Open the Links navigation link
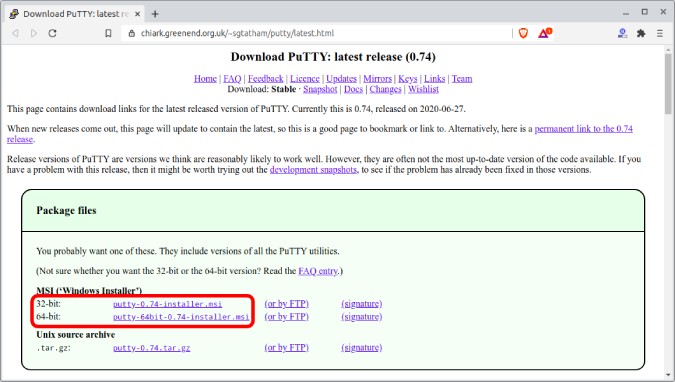Image resolution: width=675 pixels, height=382 pixels. pyautogui.click(x=434, y=79)
